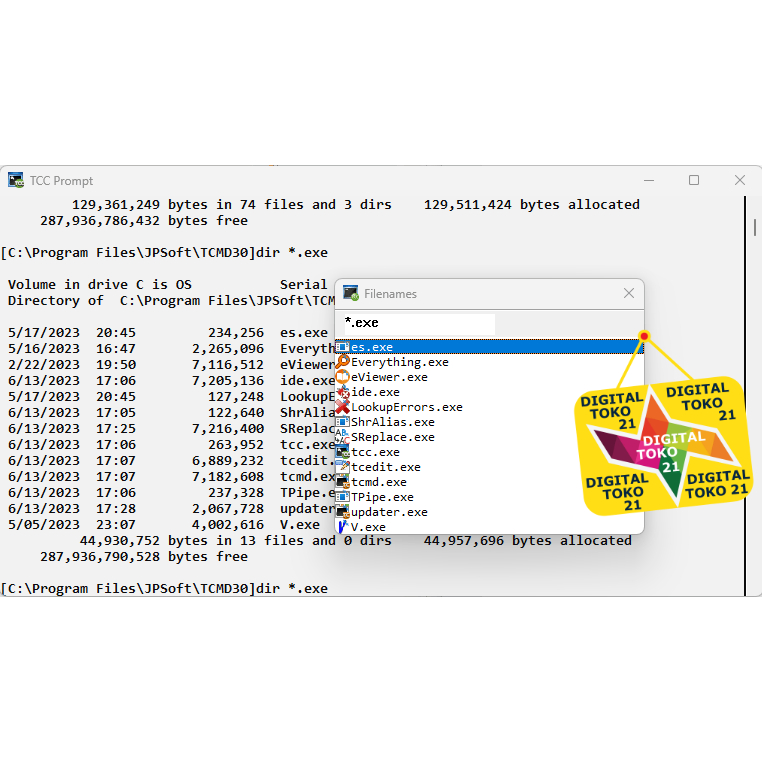Click the eViewer.exe orange icon

[343, 377]
